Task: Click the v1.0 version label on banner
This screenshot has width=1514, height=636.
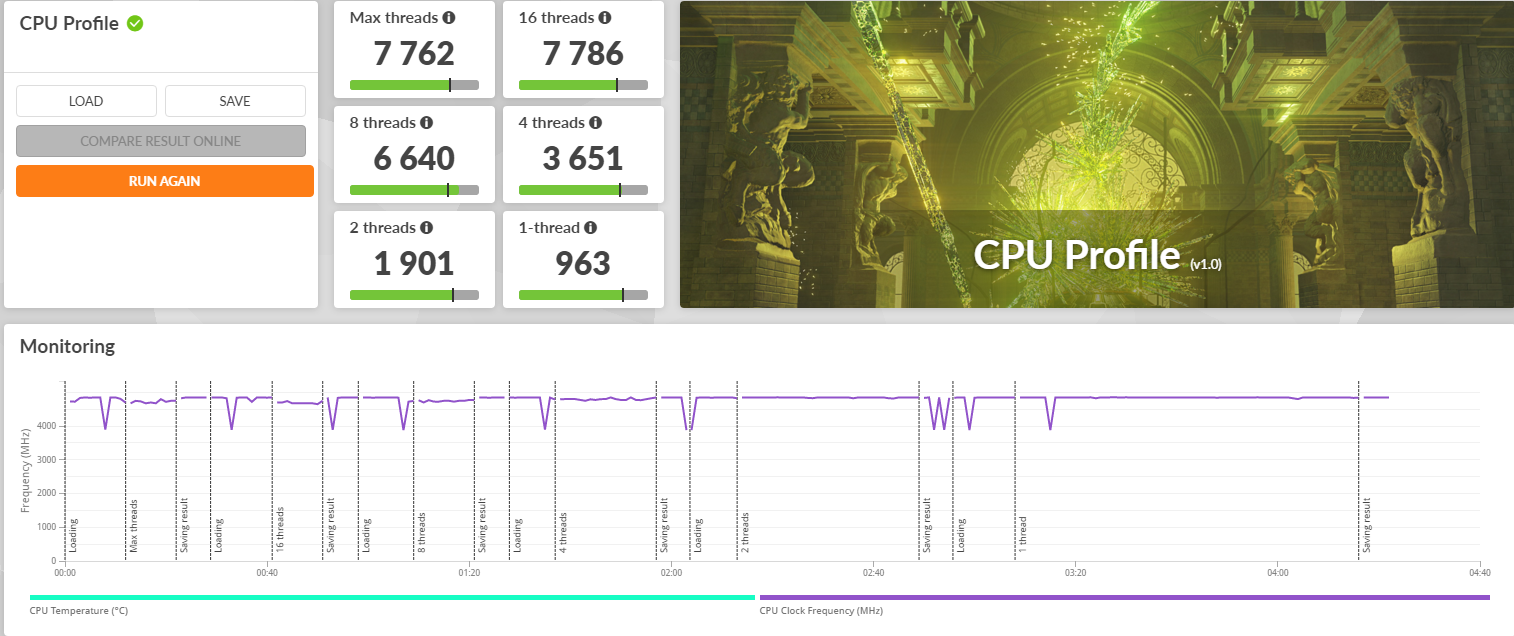Action: pyautogui.click(x=1205, y=264)
